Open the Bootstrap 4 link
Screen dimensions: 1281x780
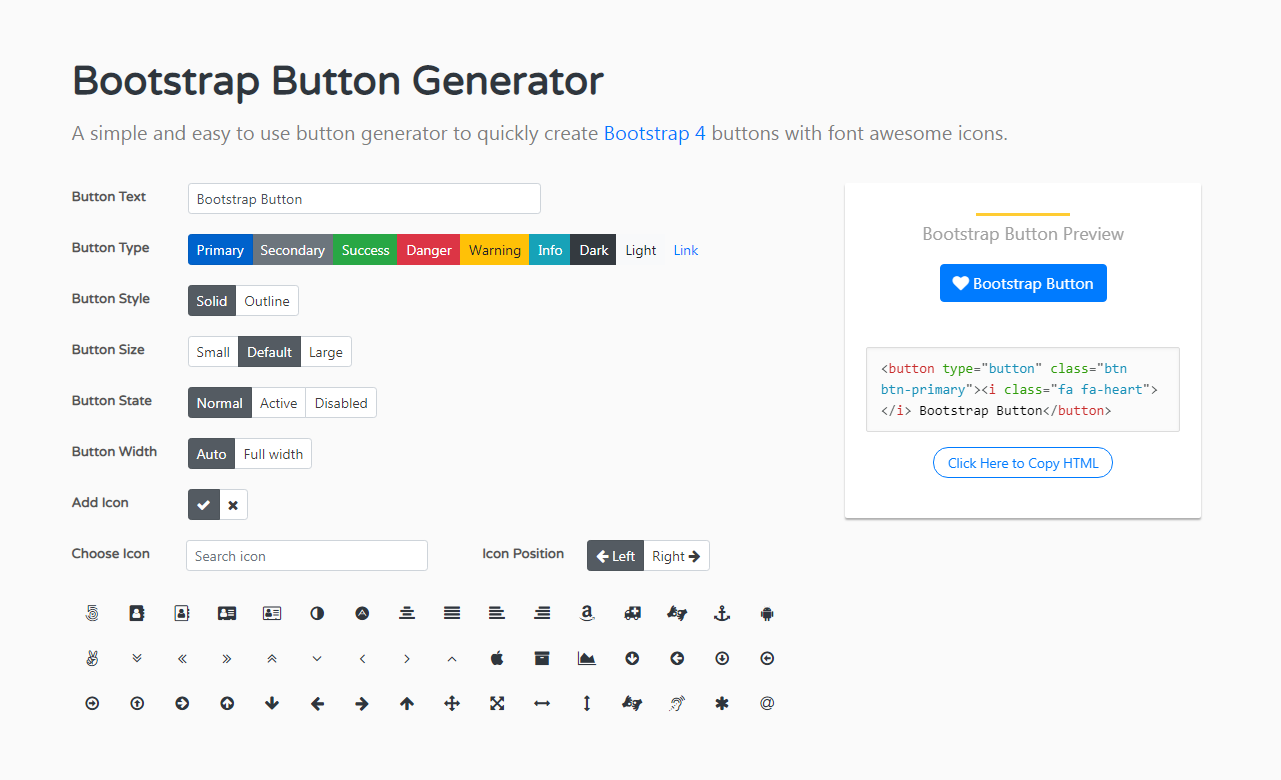(655, 133)
